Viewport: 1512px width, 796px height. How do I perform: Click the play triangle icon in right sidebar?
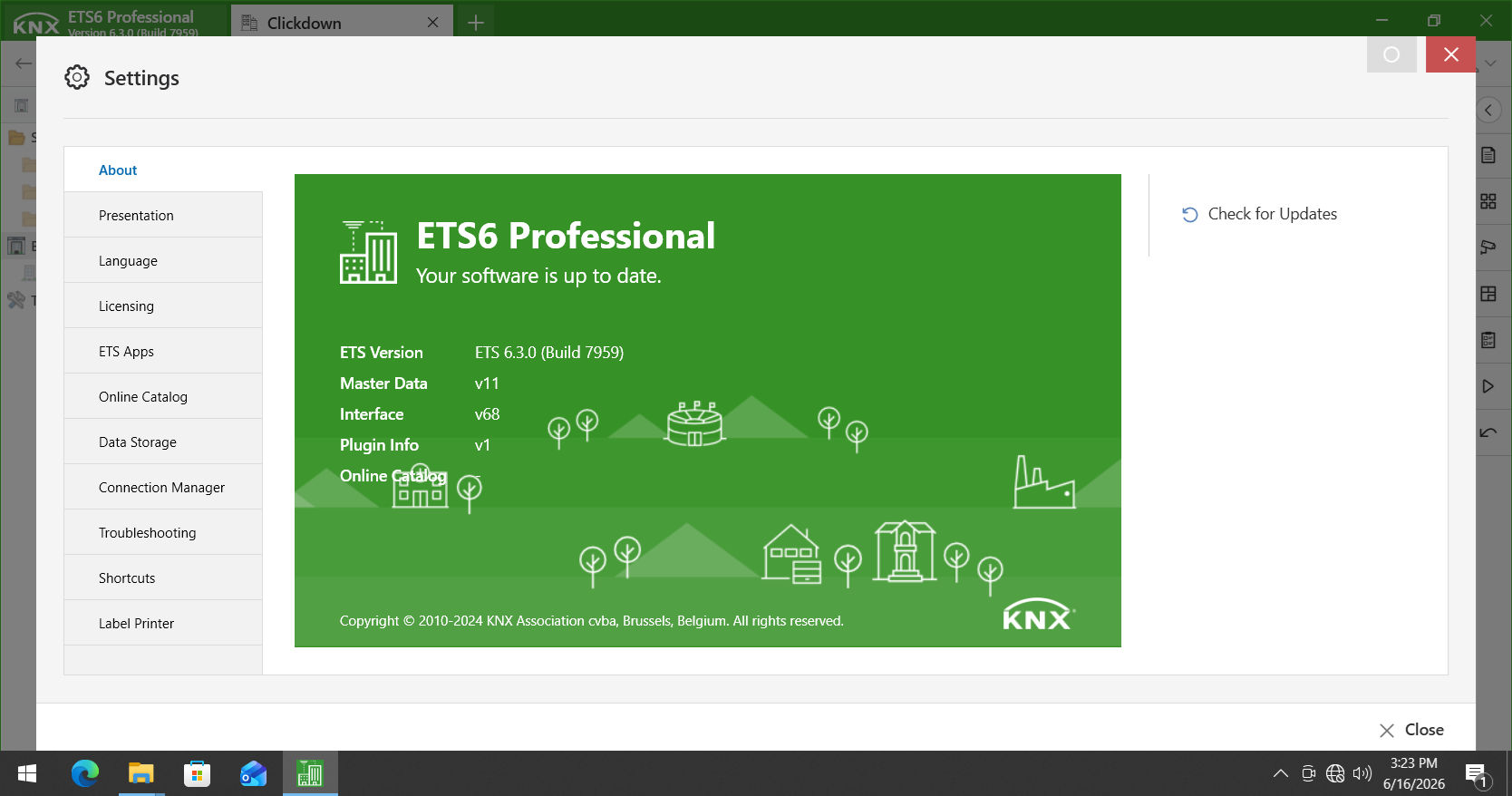1488,386
